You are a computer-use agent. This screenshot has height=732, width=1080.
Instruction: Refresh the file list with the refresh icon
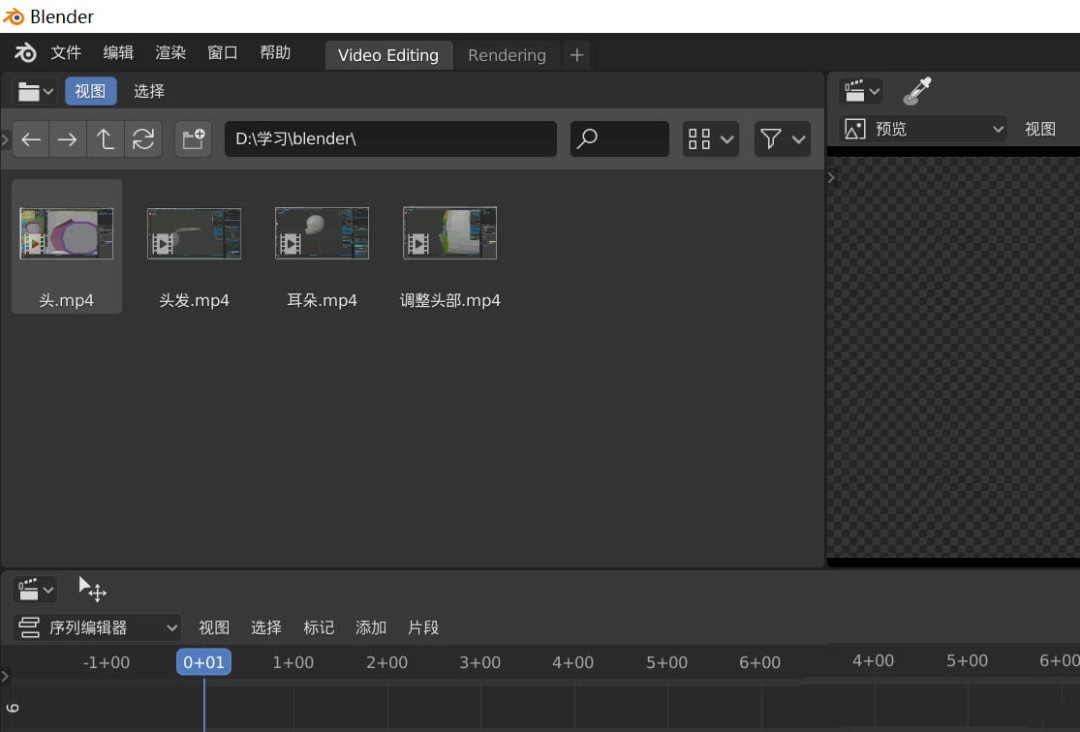point(143,139)
